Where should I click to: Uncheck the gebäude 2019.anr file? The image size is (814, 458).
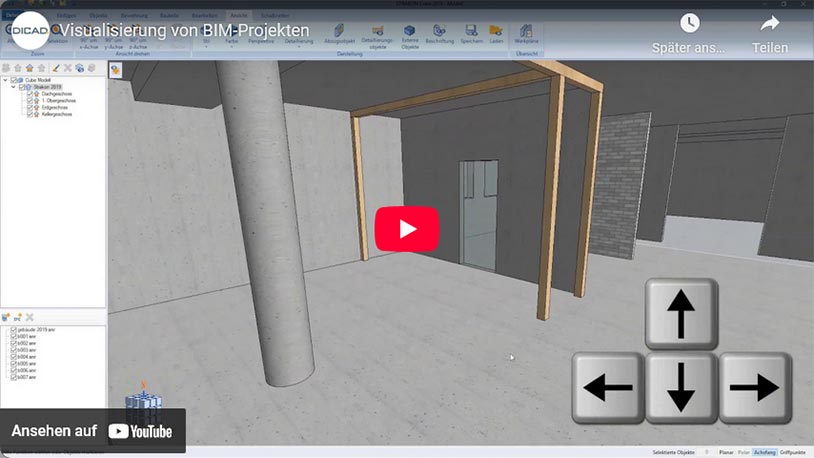tap(13, 330)
